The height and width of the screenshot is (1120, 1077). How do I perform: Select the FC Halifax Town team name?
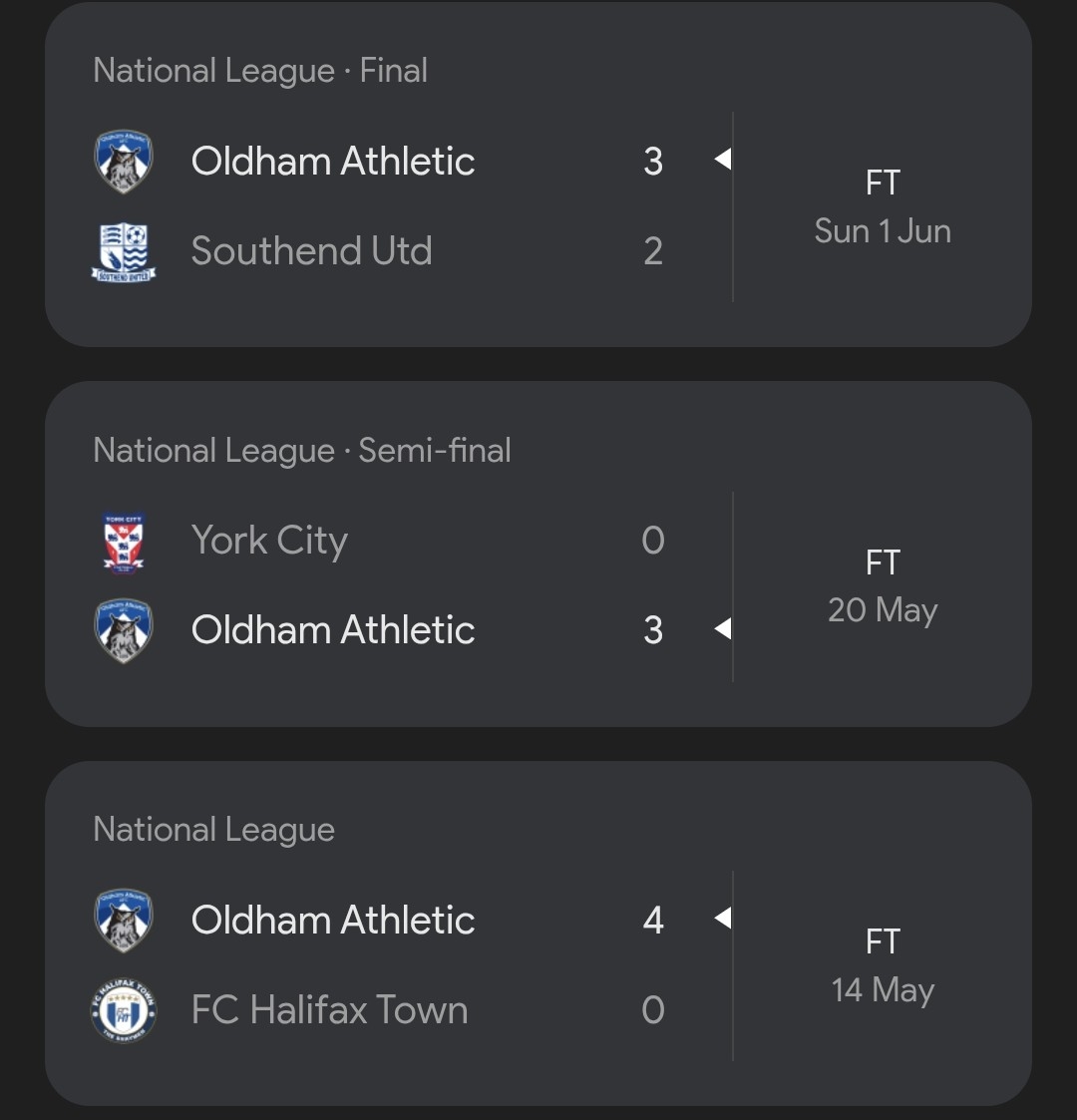point(329,1009)
